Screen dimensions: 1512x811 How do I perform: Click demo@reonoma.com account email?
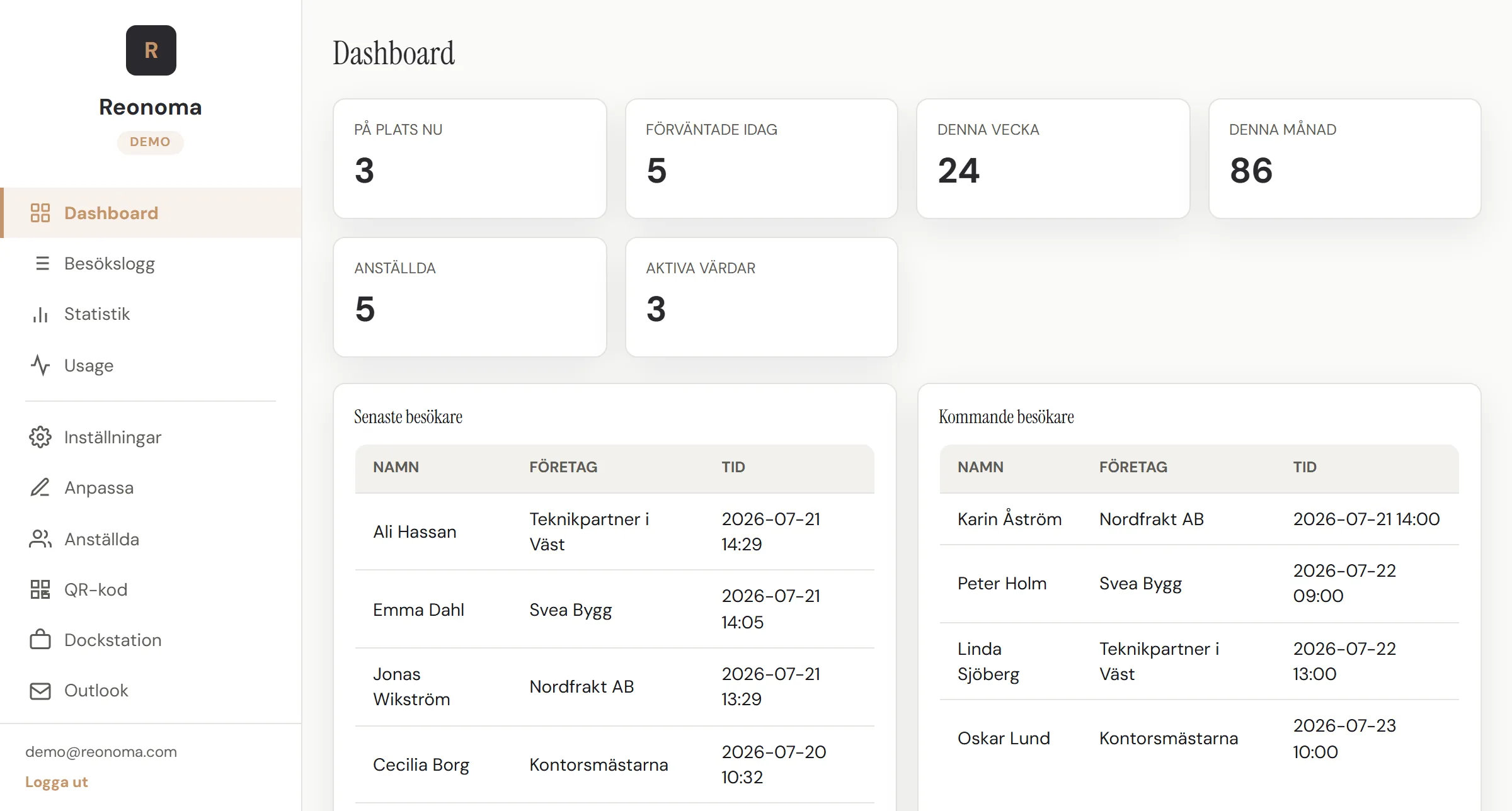[x=101, y=752]
